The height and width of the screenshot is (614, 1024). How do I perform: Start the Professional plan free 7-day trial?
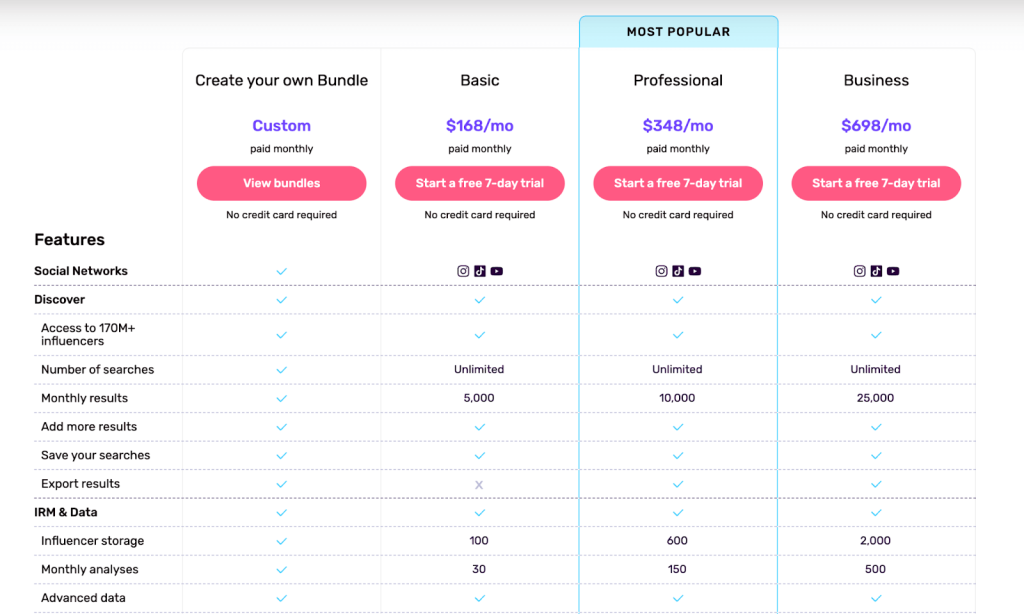coord(678,183)
